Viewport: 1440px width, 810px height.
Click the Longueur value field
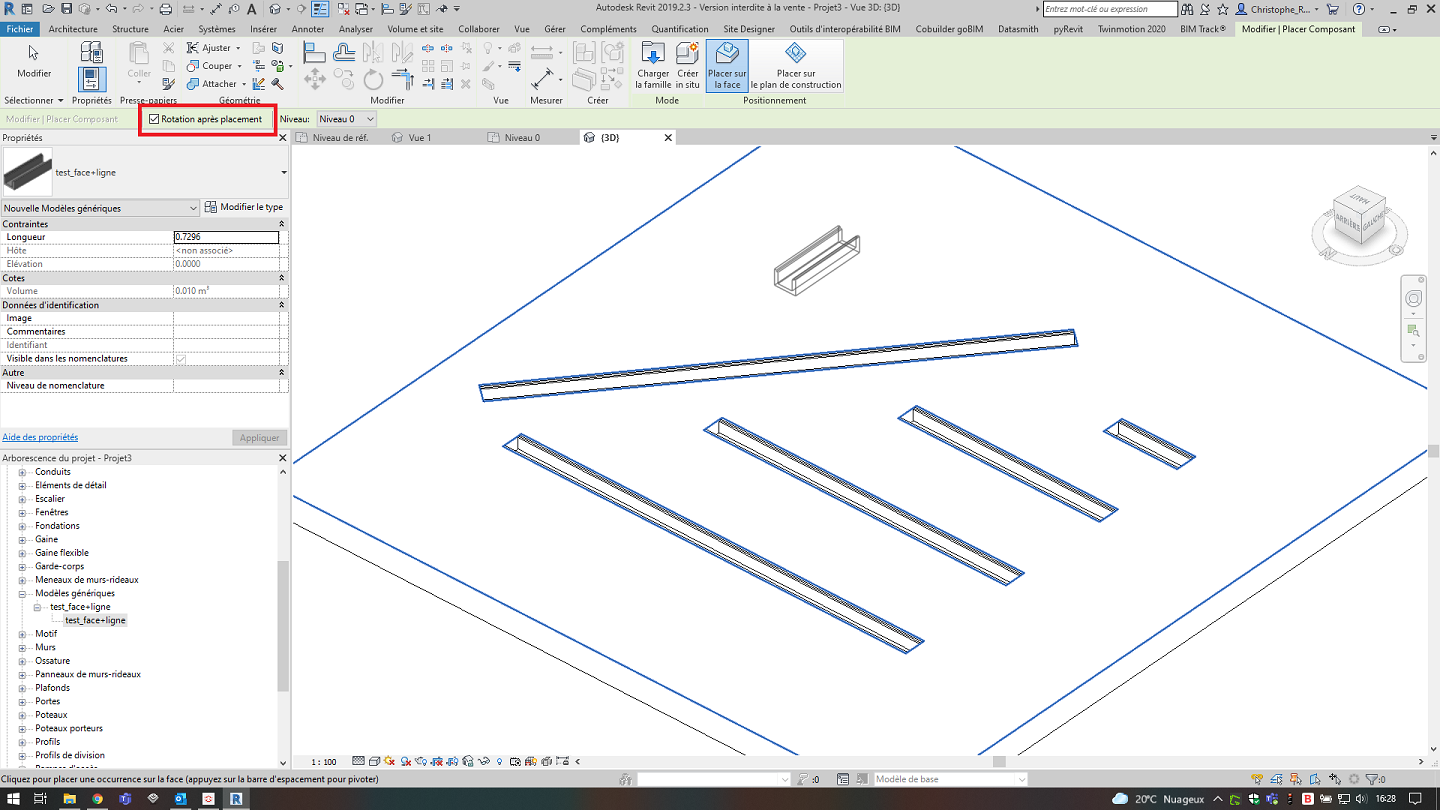coord(226,237)
